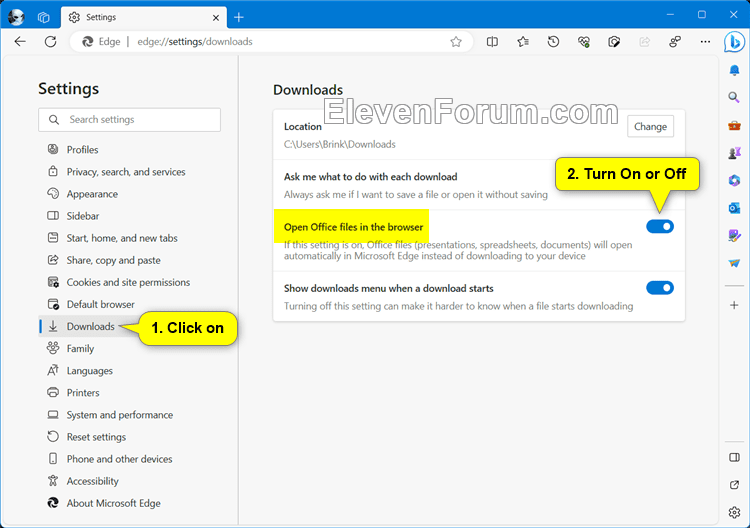This screenshot has height=528, width=750.
Task: Open the sidebar notifications bell
Action: 734,71
